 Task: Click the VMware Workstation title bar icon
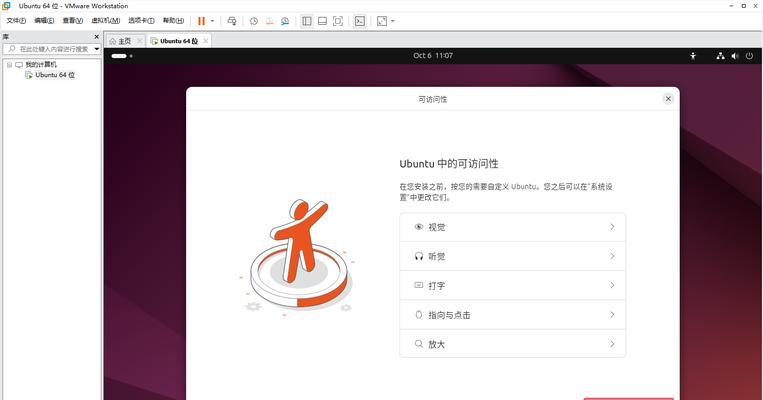pyautogui.click(x=6, y=6)
